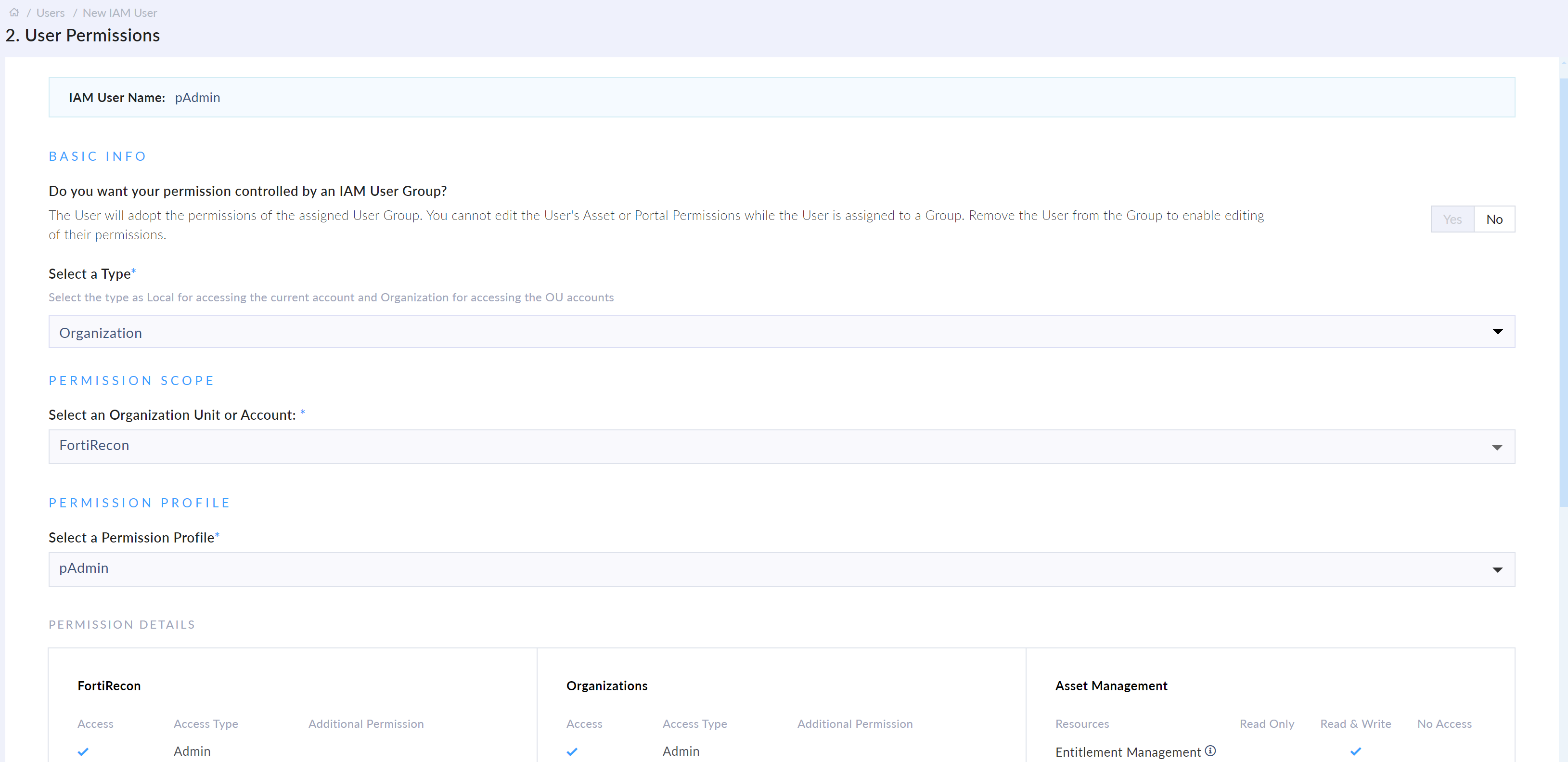Select No for User Group control
Image resolution: width=1568 pixels, height=762 pixels.
point(1494,219)
